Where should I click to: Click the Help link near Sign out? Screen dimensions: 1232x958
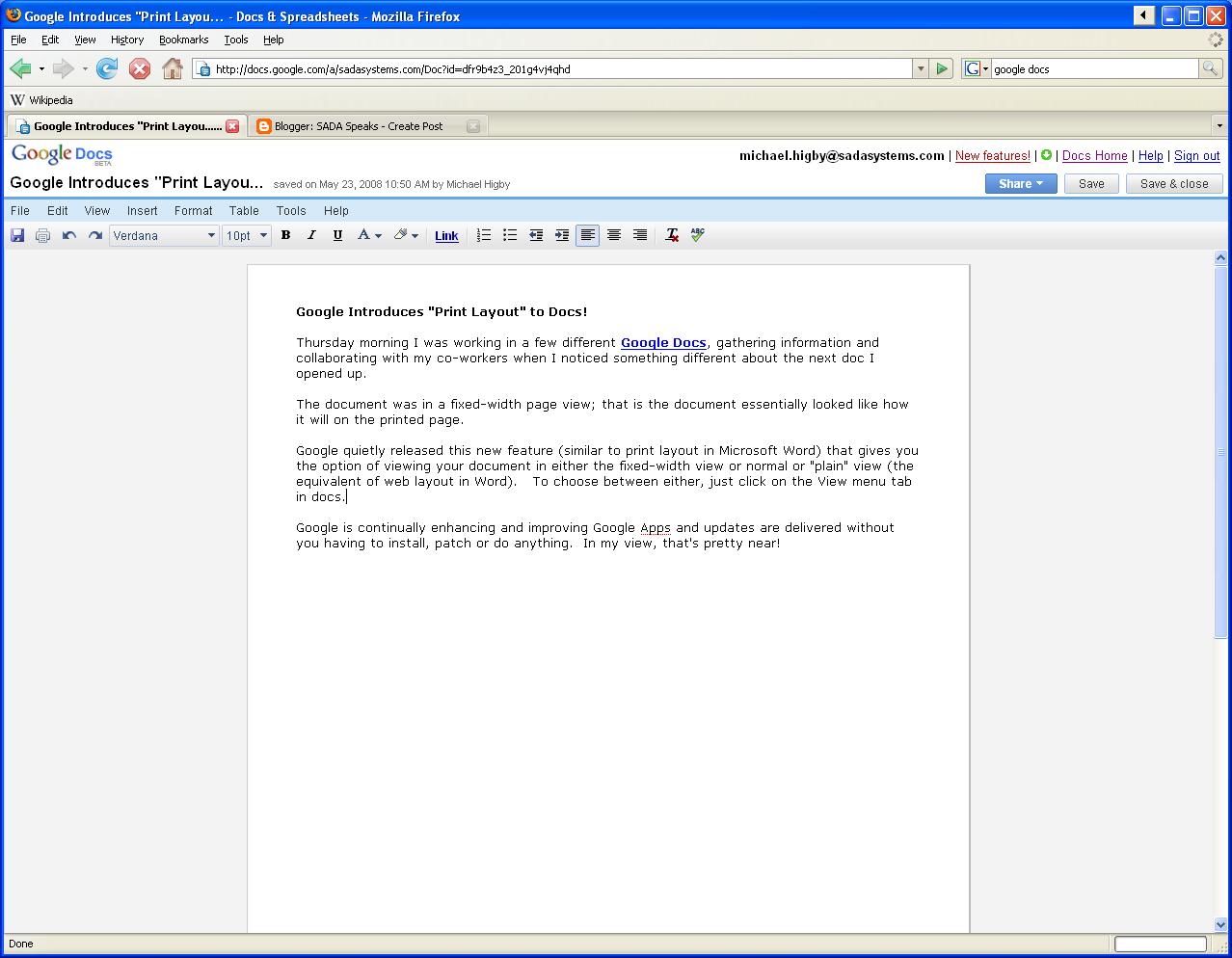(1150, 155)
